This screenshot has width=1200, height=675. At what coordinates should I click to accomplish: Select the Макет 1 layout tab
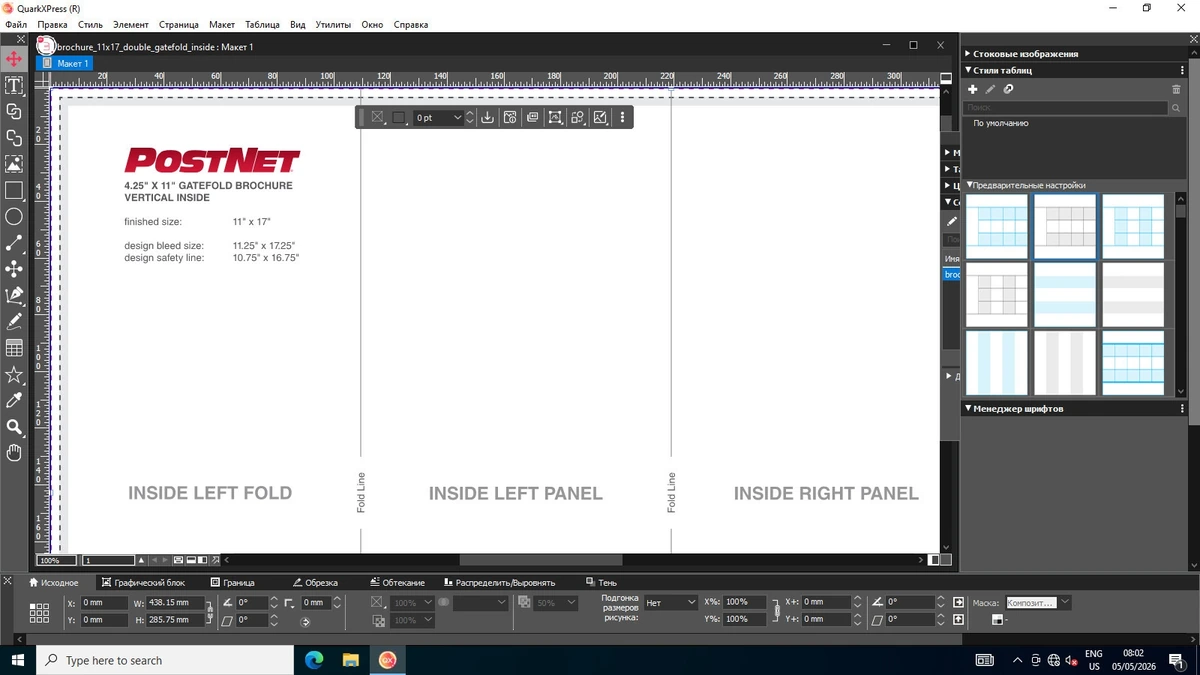pyautogui.click(x=64, y=63)
